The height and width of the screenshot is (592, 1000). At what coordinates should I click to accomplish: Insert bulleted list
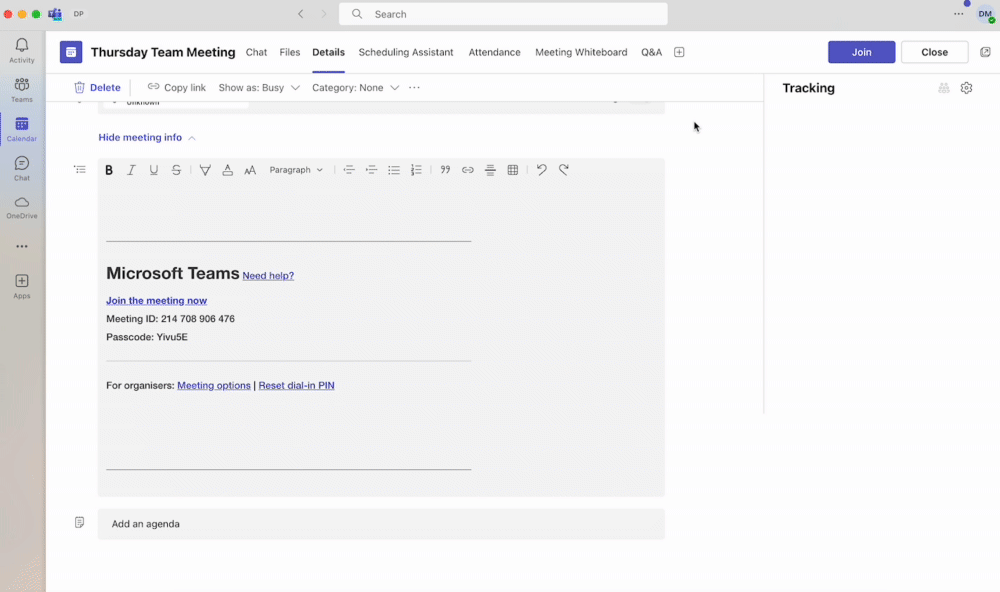coord(393,170)
